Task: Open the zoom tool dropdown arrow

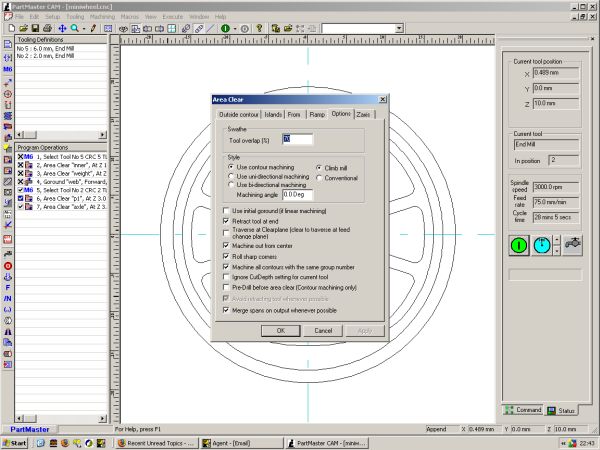Action: [83, 29]
